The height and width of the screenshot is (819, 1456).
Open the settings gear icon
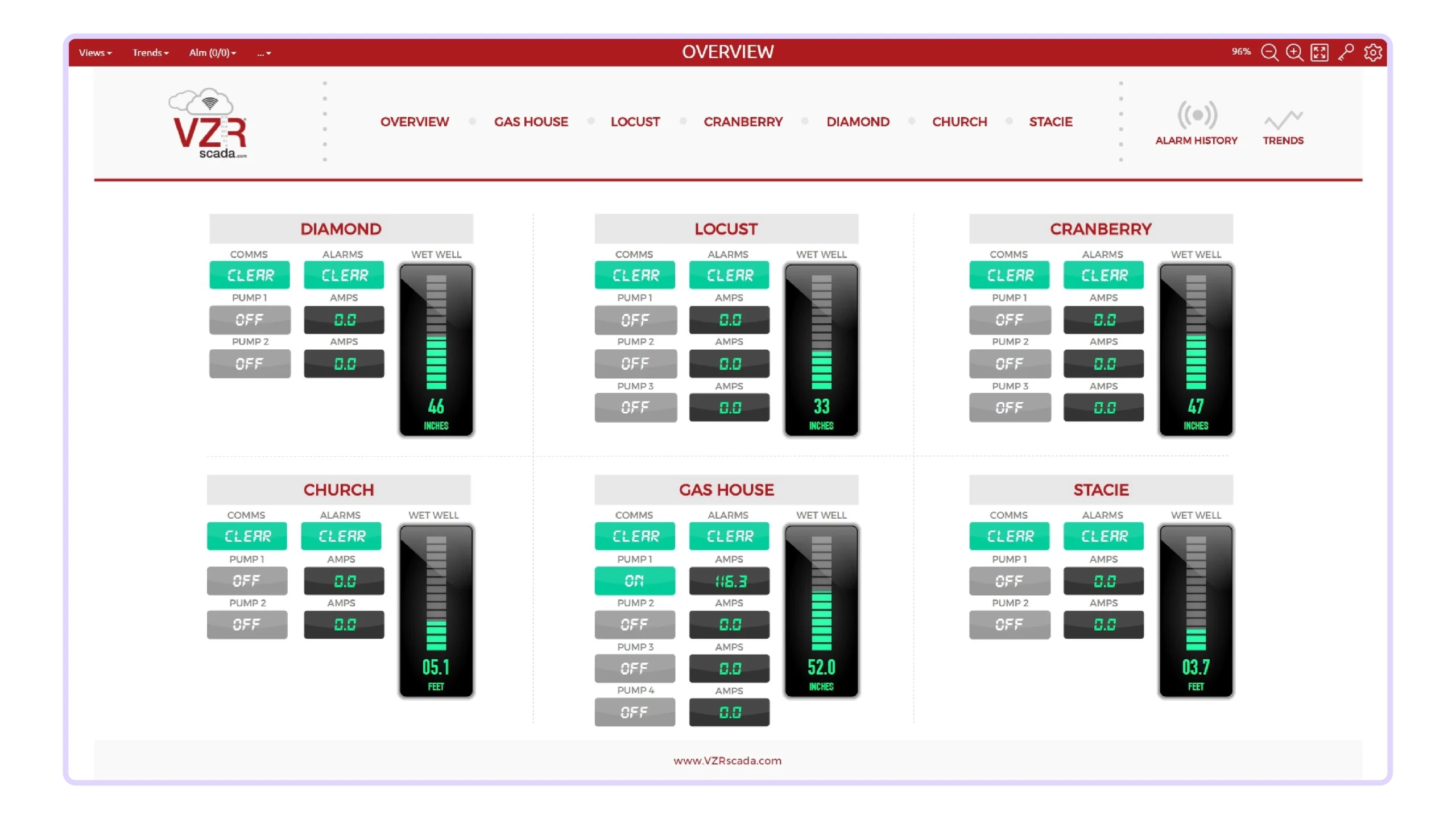point(1373,52)
